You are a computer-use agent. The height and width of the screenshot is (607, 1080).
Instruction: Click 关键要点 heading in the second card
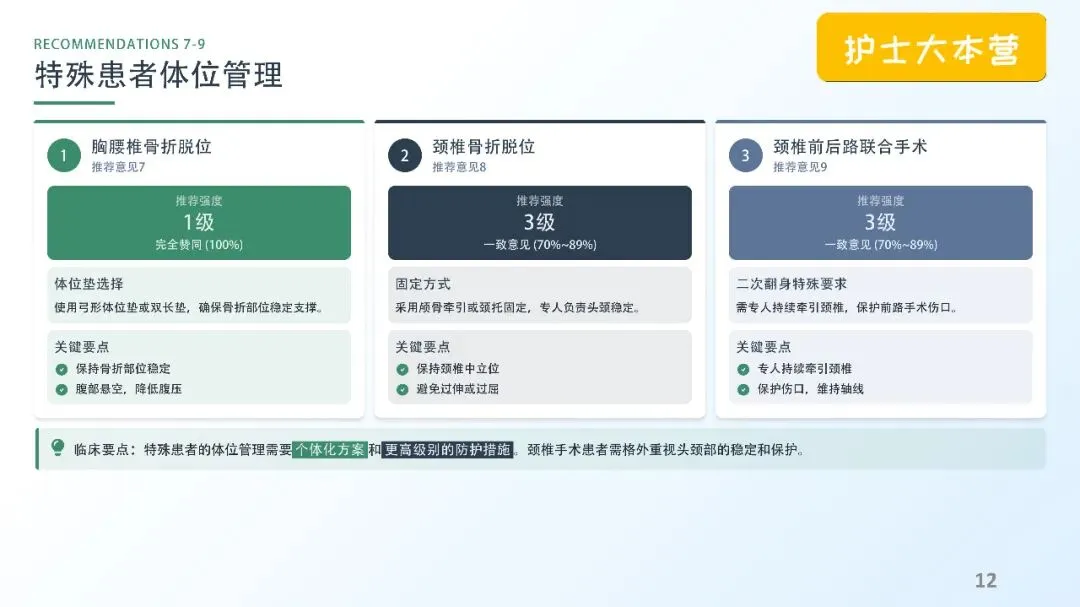pyautogui.click(x=423, y=347)
